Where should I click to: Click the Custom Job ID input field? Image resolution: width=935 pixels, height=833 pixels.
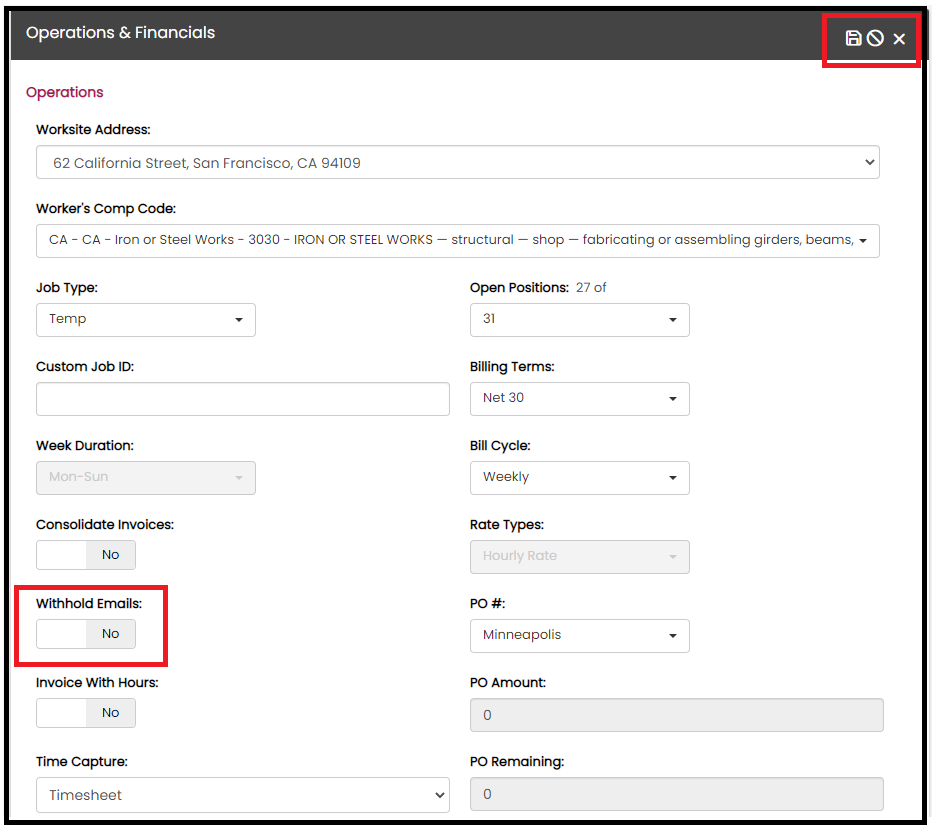pyautogui.click(x=243, y=399)
